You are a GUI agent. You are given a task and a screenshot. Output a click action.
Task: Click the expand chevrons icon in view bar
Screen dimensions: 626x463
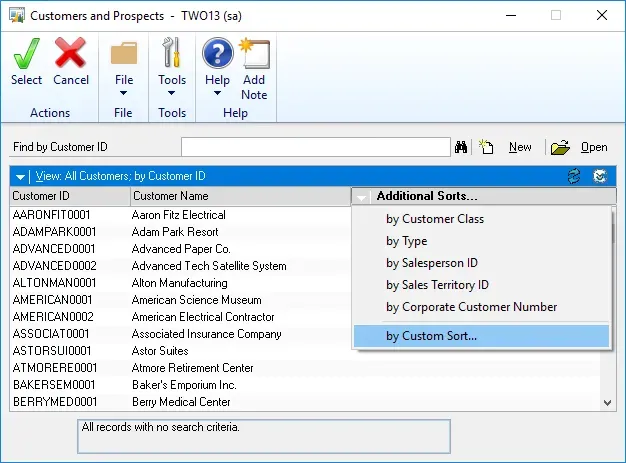pos(599,176)
